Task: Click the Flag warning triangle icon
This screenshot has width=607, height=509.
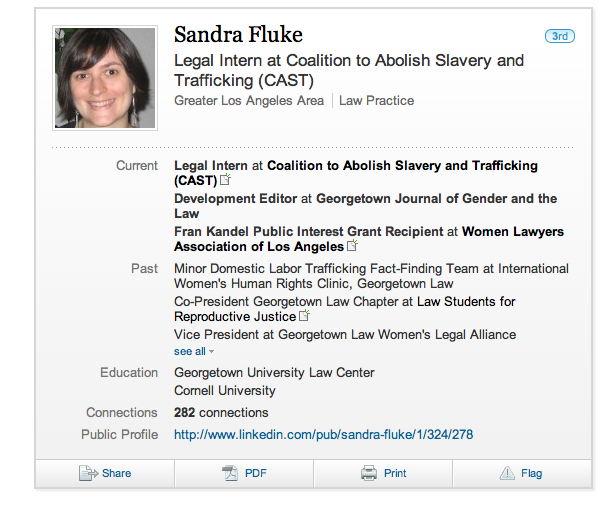Action: tap(507, 473)
